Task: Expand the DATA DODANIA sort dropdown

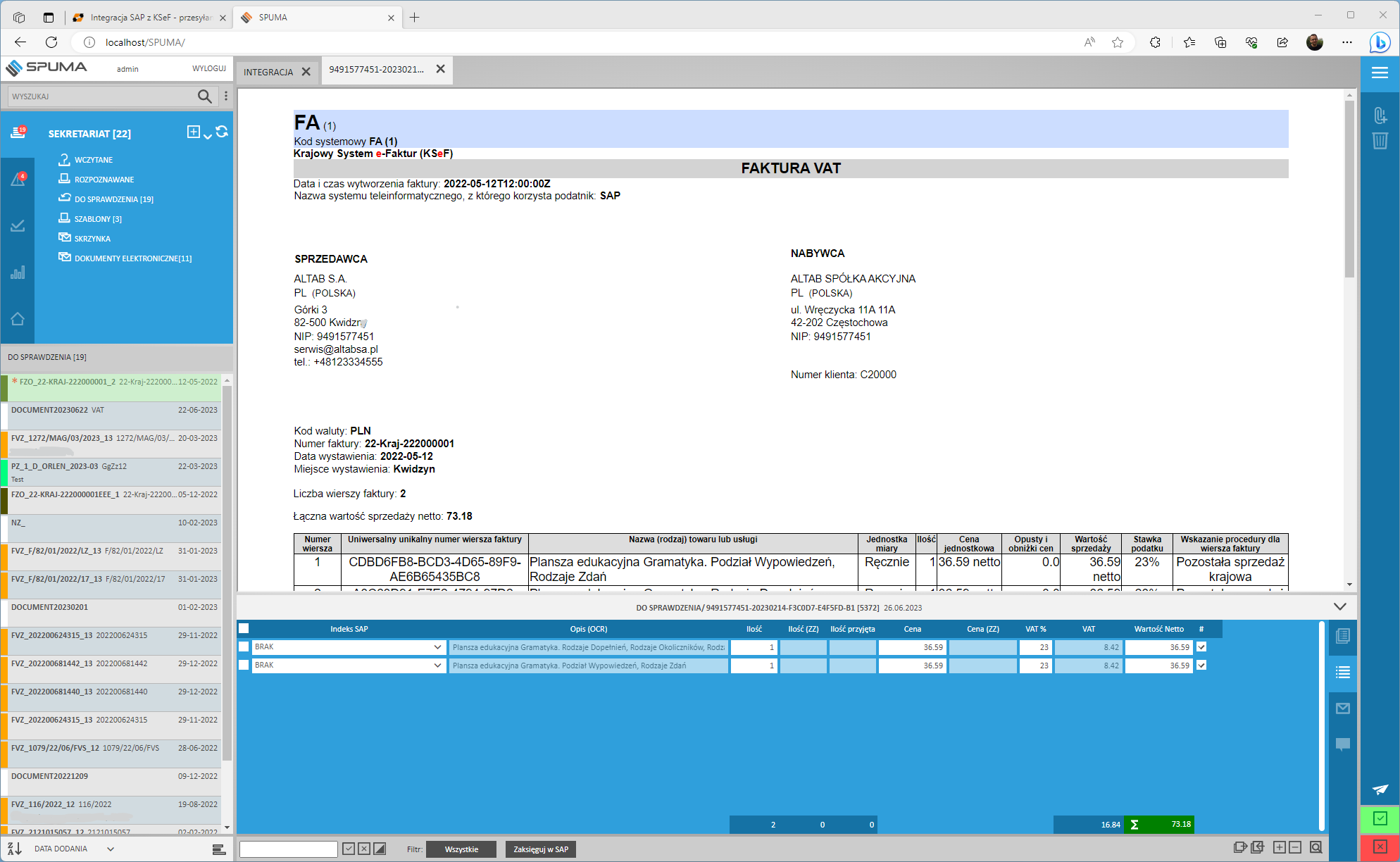Action: tap(111, 849)
